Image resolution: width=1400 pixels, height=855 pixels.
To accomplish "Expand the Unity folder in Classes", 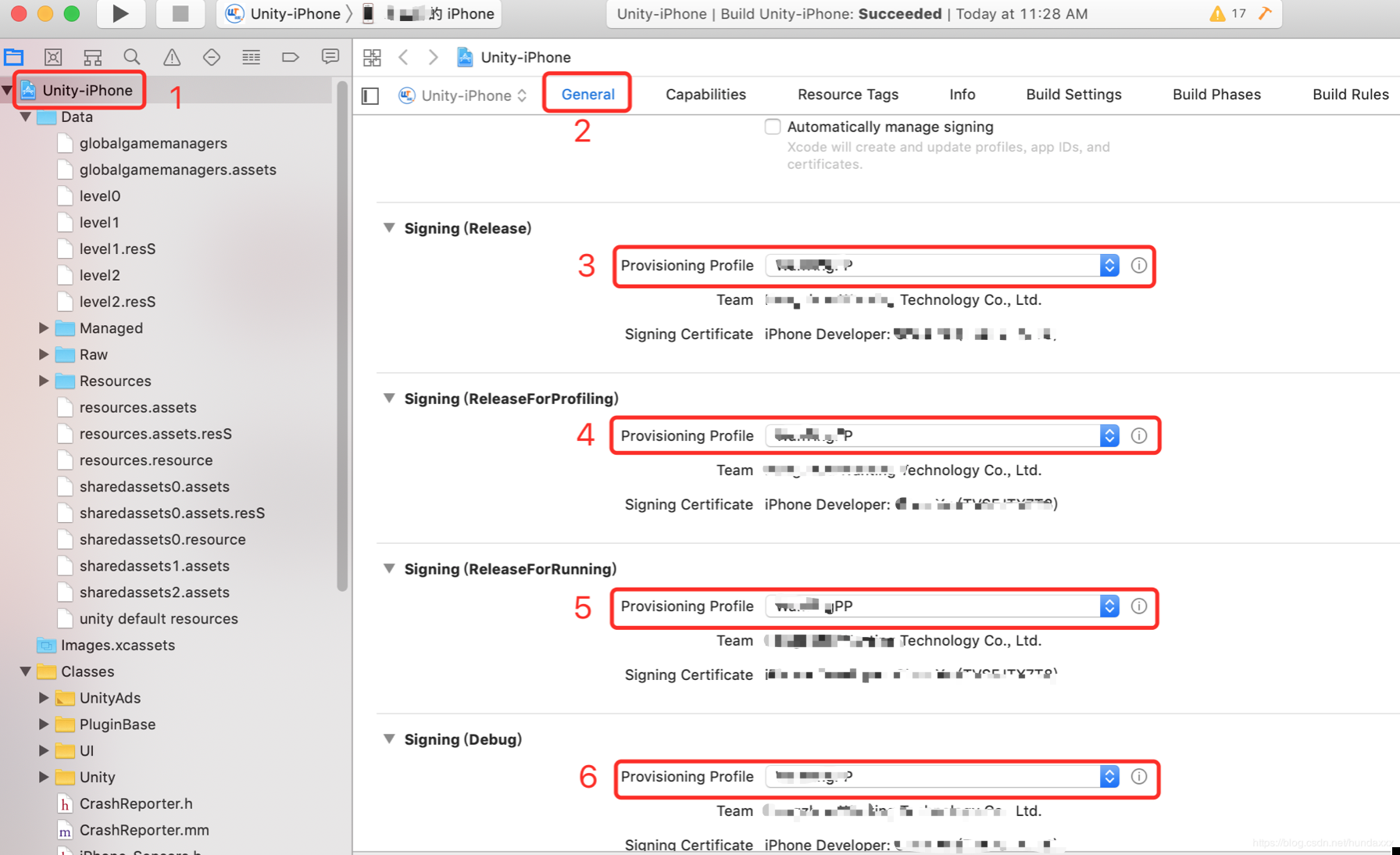I will 45,778.
